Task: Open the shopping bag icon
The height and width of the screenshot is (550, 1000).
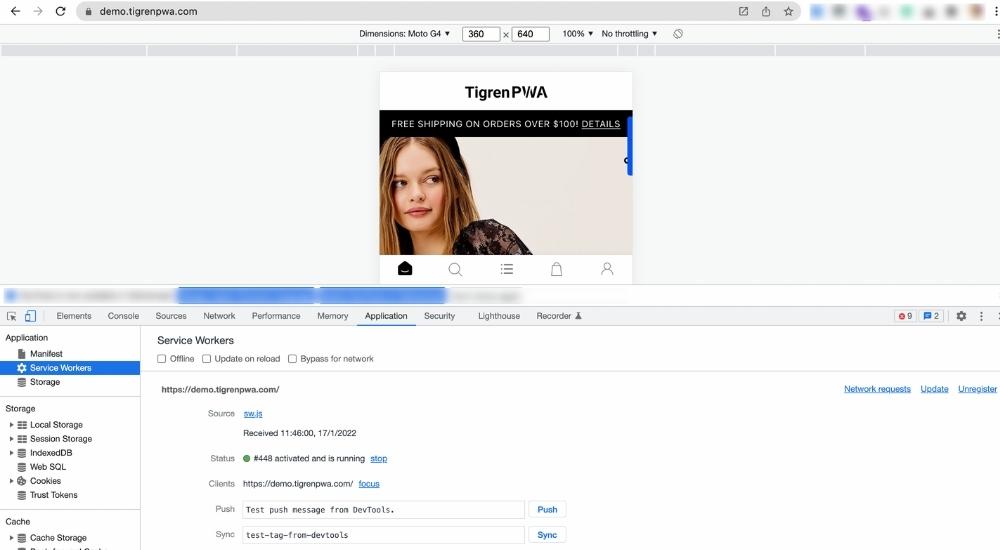Action: (557, 269)
